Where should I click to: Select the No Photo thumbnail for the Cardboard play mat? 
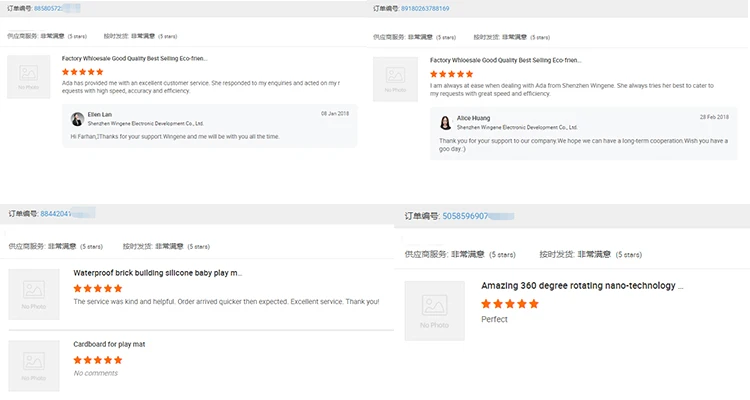click(34, 365)
